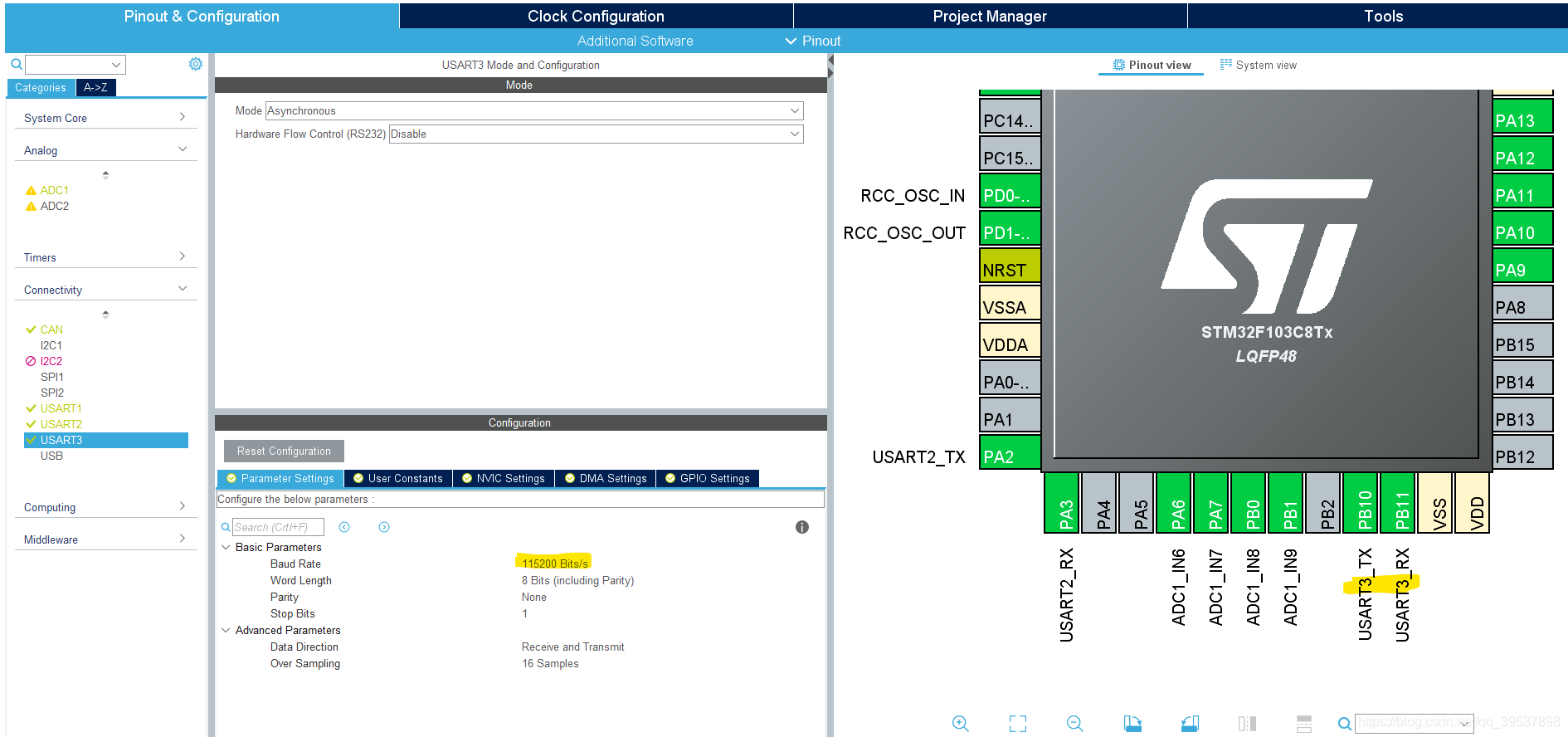Image resolution: width=1568 pixels, height=737 pixels.
Task: Select Pinout view
Action: pyautogui.click(x=1152, y=65)
